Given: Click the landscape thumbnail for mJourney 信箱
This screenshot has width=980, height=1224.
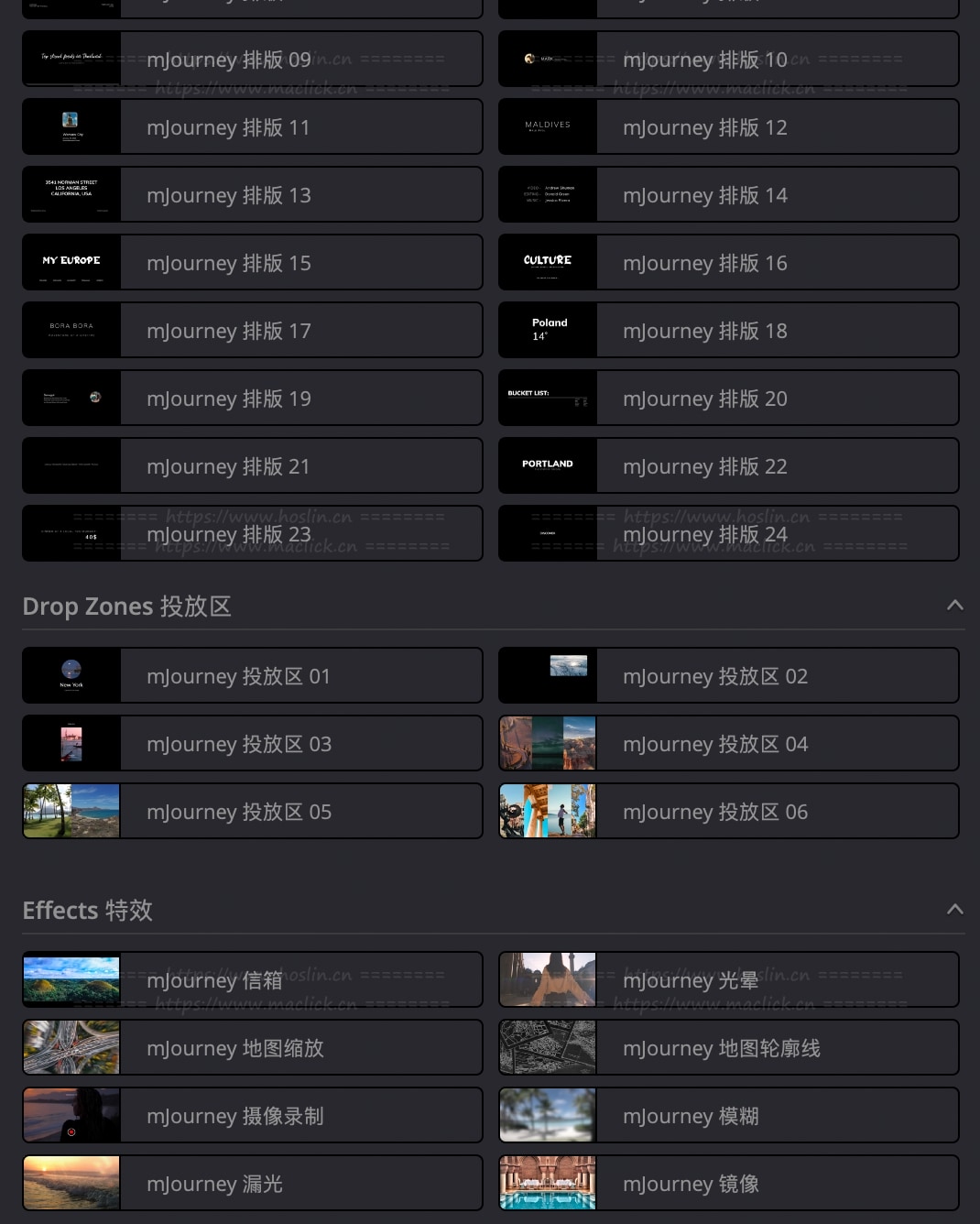Looking at the screenshot, I should 71,979.
